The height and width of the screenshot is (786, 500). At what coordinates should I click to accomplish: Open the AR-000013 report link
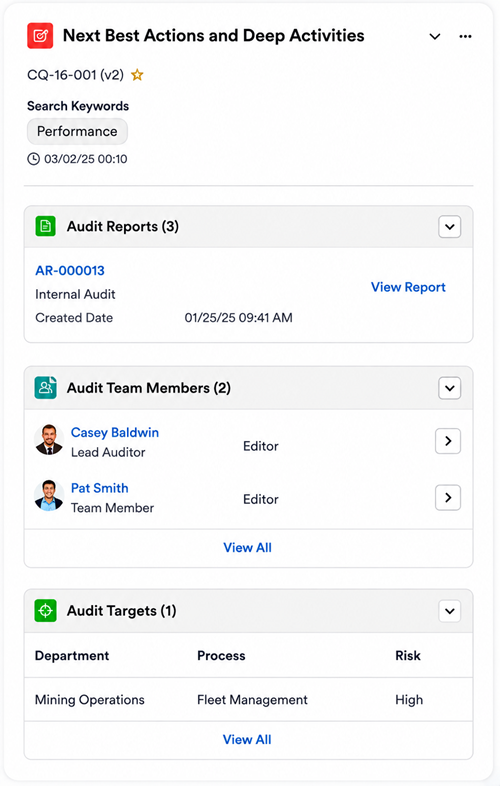click(x=70, y=271)
